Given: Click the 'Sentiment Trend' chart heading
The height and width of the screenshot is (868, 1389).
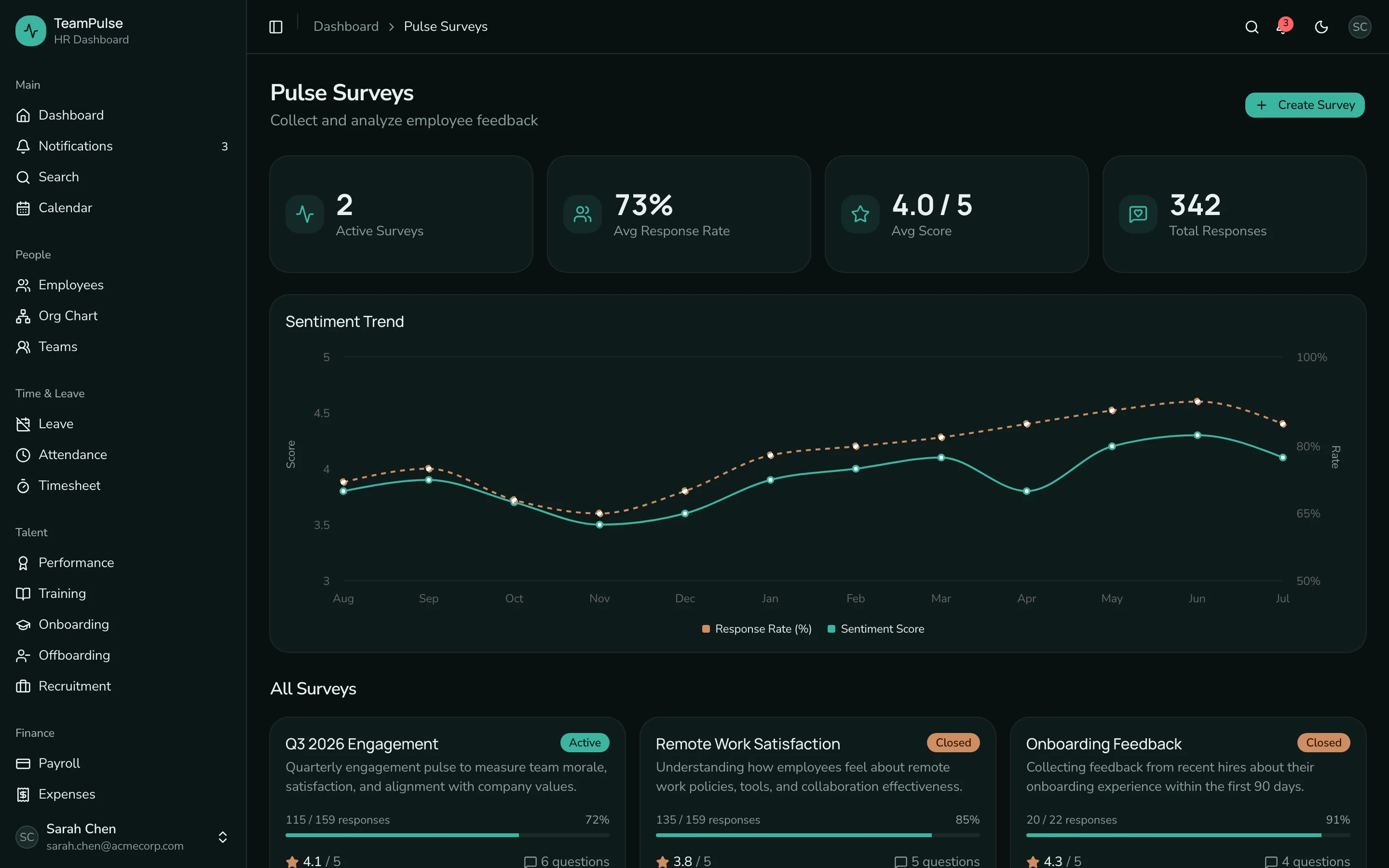Looking at the screenshot, I should pos(344,322).
